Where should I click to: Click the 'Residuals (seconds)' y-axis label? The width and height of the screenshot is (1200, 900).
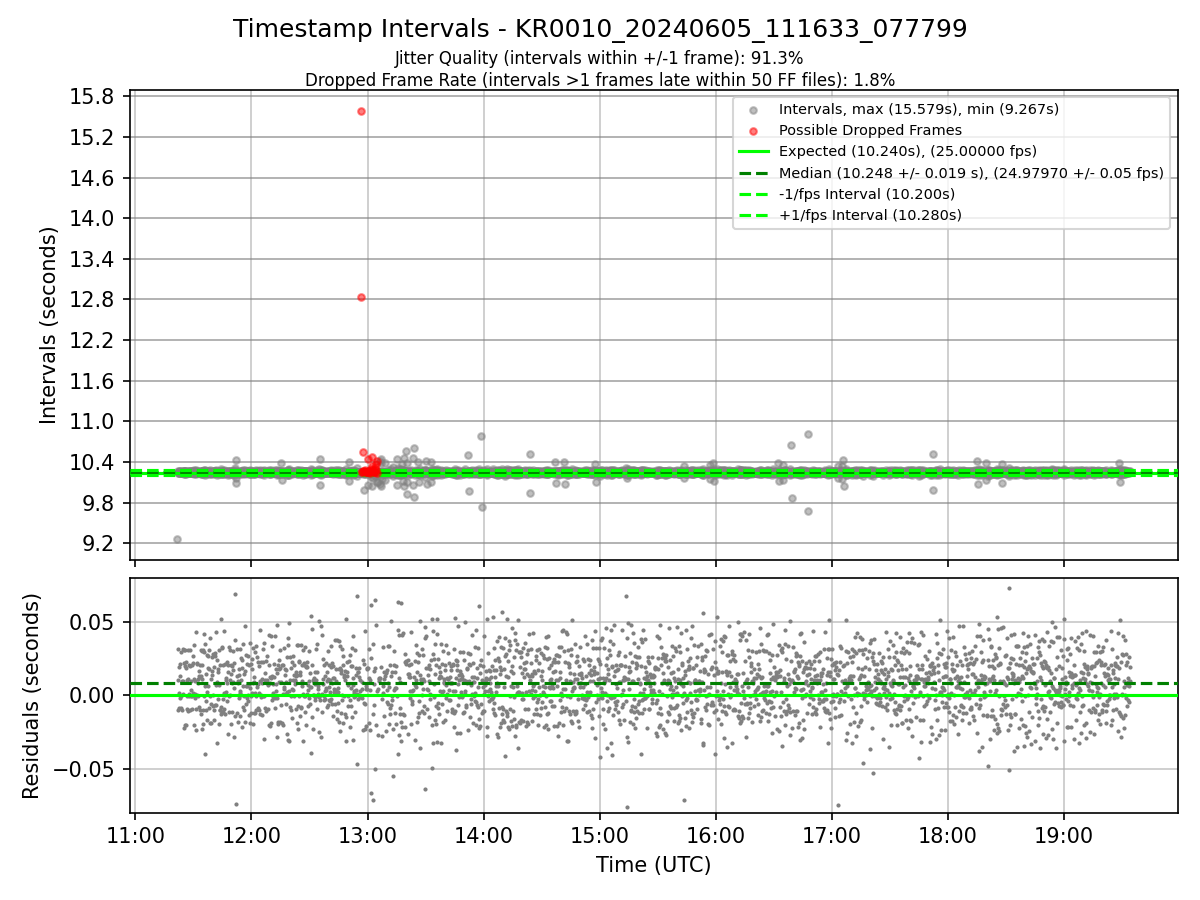tap(32, 696)
